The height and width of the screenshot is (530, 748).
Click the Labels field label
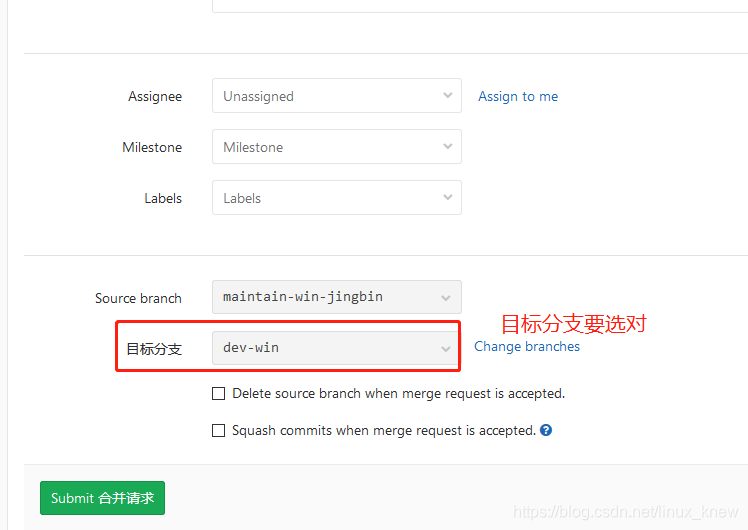(x=163, y=198)
